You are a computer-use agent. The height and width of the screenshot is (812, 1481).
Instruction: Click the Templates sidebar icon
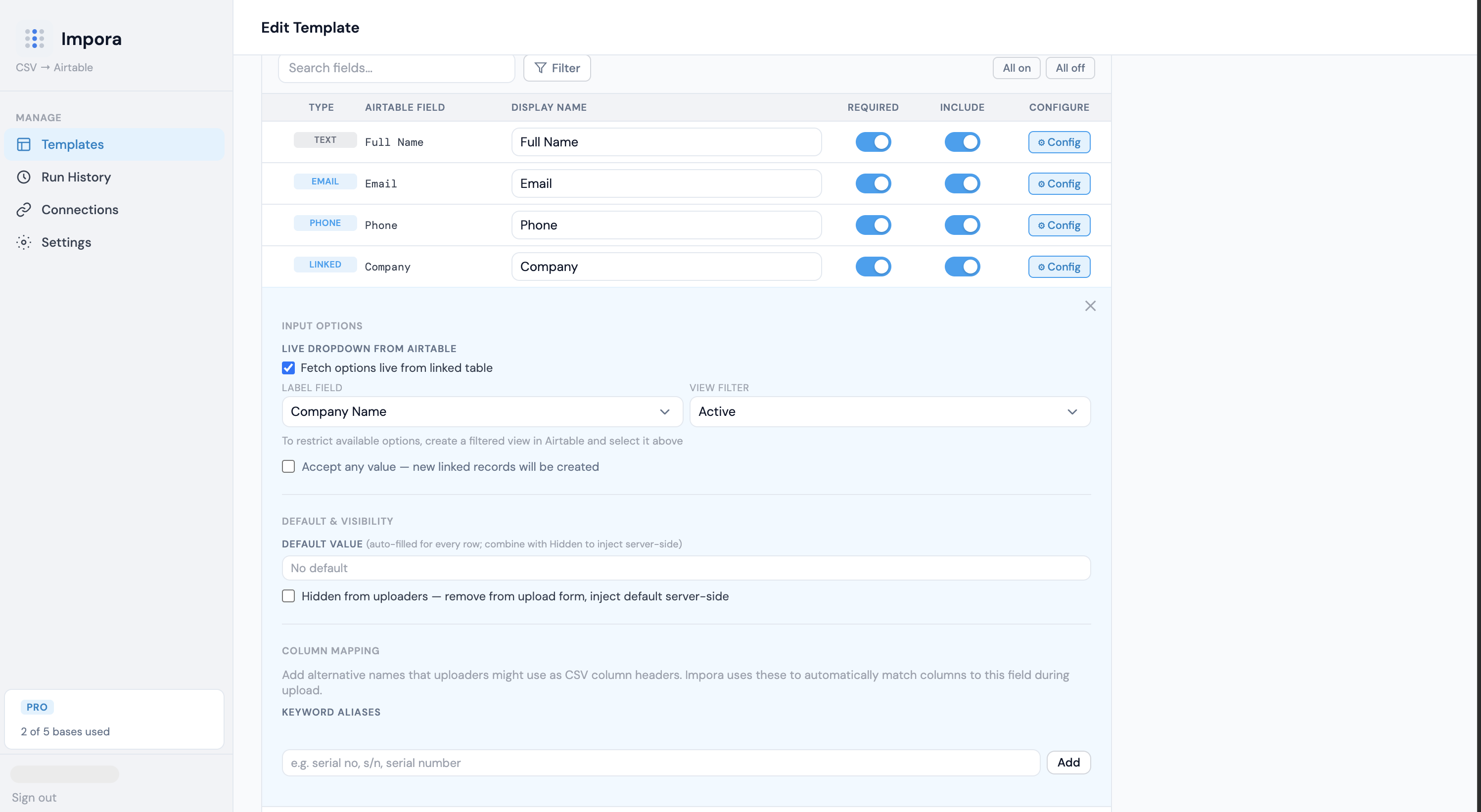coord(24,144)
